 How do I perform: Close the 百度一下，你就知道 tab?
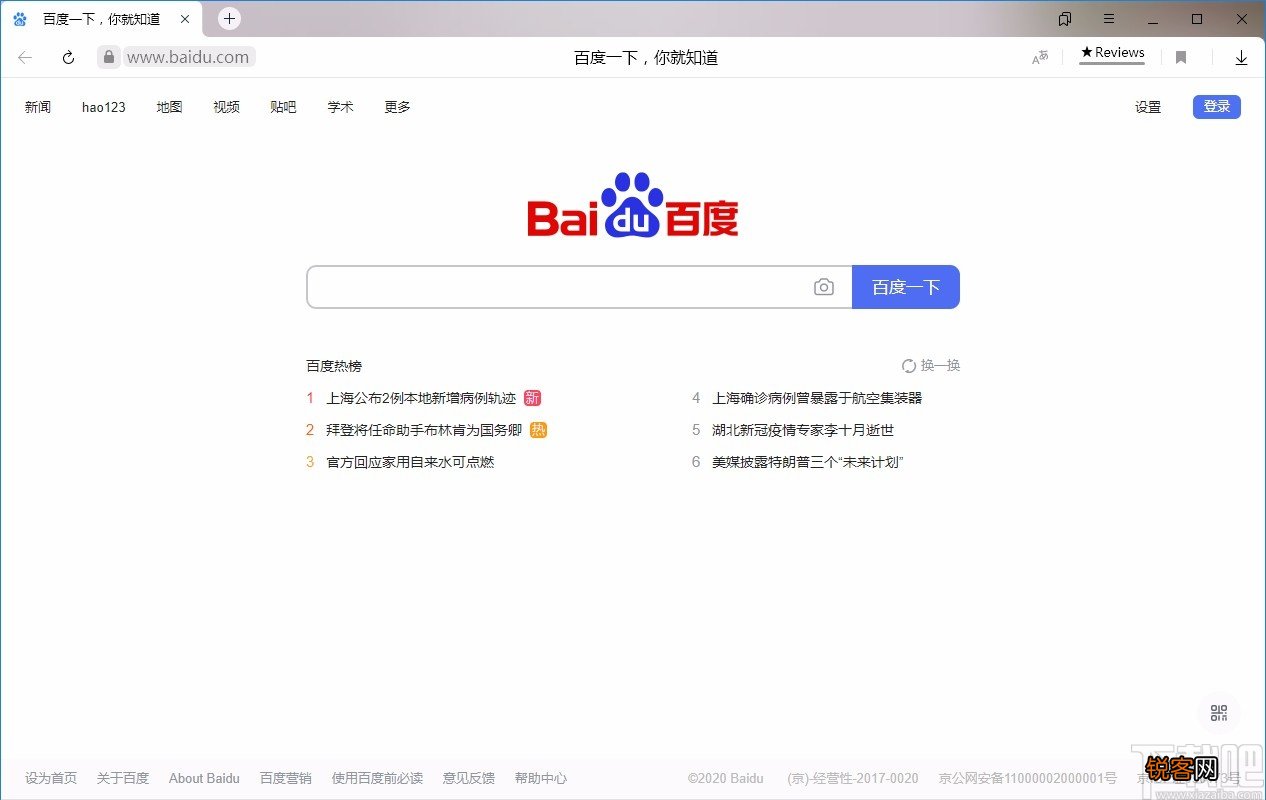coord(184,19)
